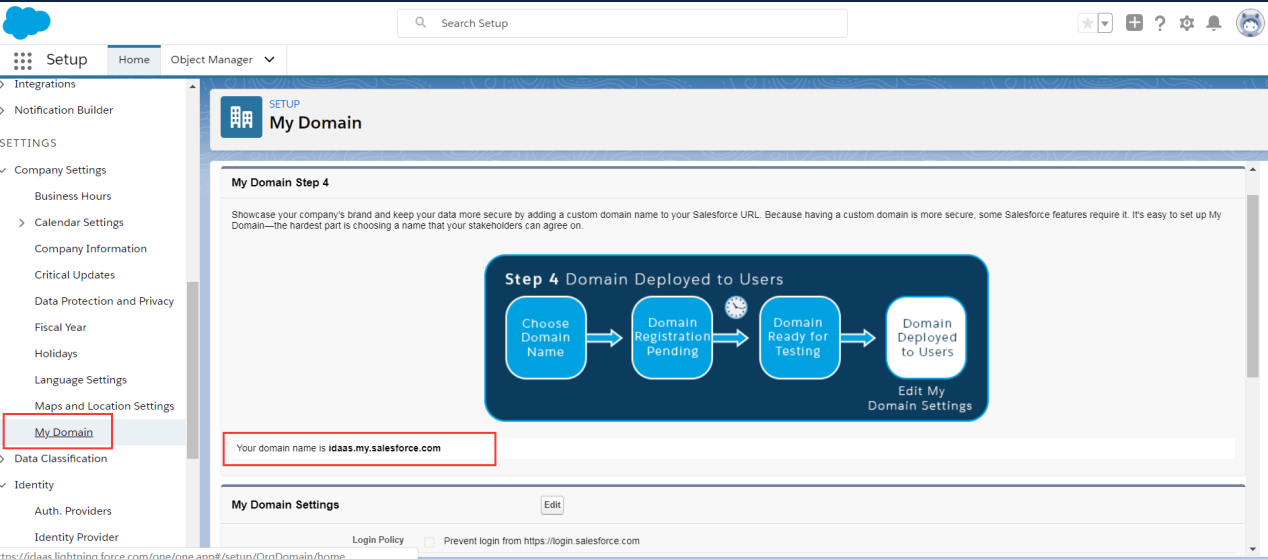Screen dimensions: 1268x559
Task: Open Maps and Location Settings
Action: tap(104, 406)
